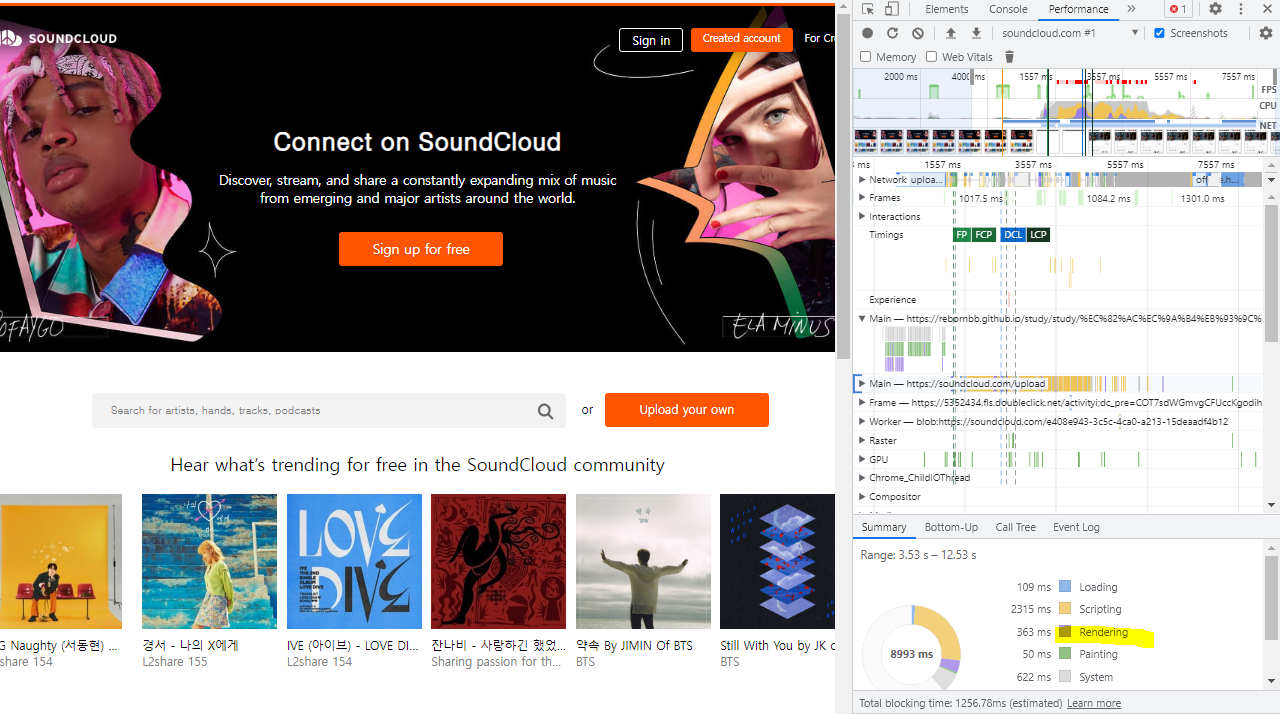Show more DevTools tabs chevron
This screenshot has width=1280, height=714.
[x=1131, y=9]
